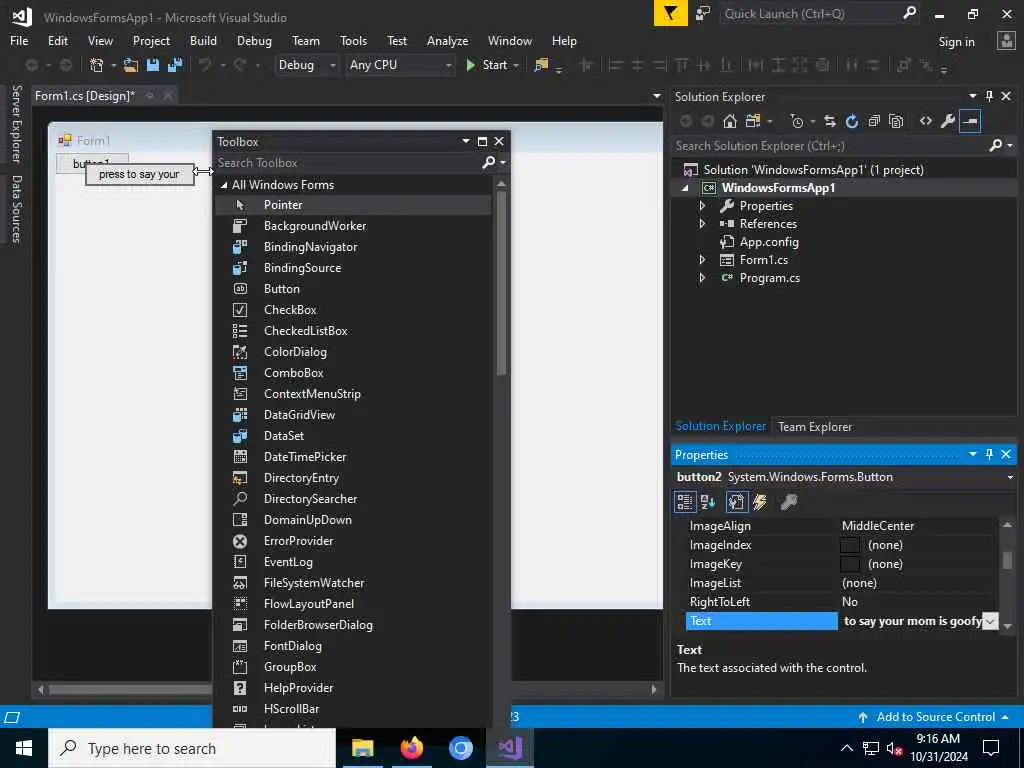Collapse the All Windows Forms group
1024x768 pixels.
click(x=224, y=185)
